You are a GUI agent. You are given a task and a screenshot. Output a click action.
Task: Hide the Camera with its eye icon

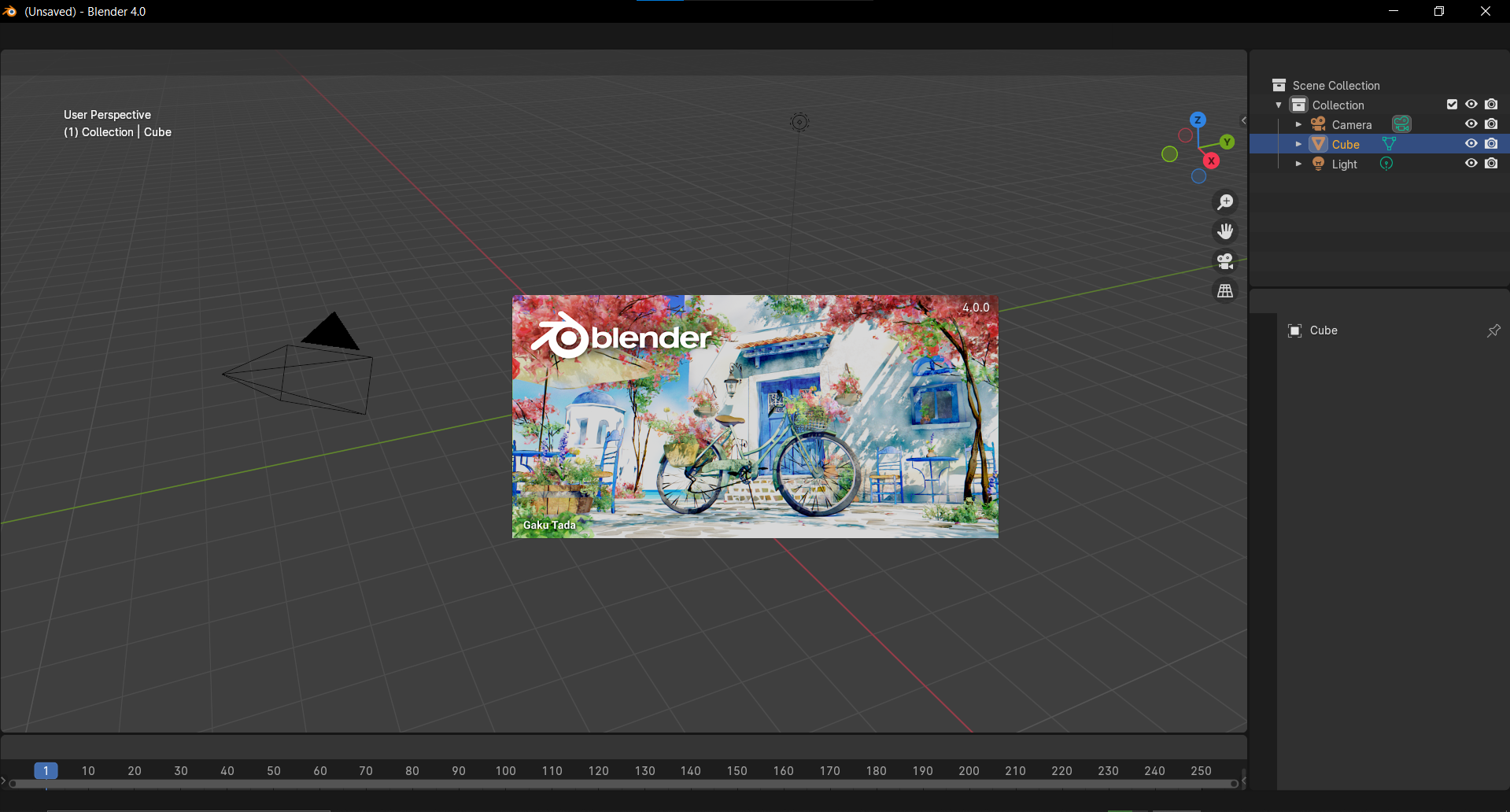click(1471, 124)
